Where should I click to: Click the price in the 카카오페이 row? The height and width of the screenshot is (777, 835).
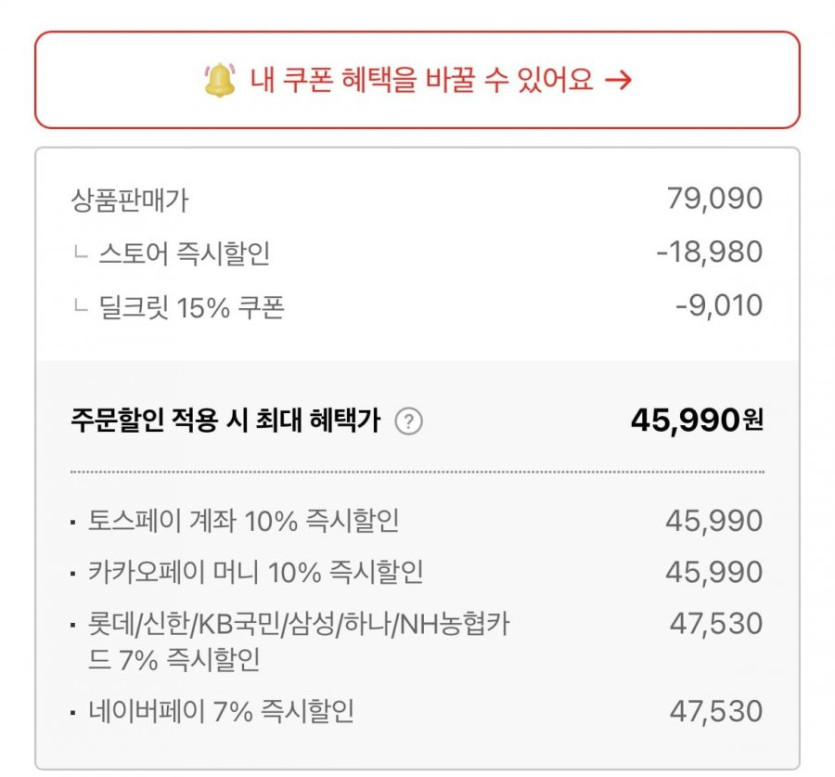click(714, 572)
